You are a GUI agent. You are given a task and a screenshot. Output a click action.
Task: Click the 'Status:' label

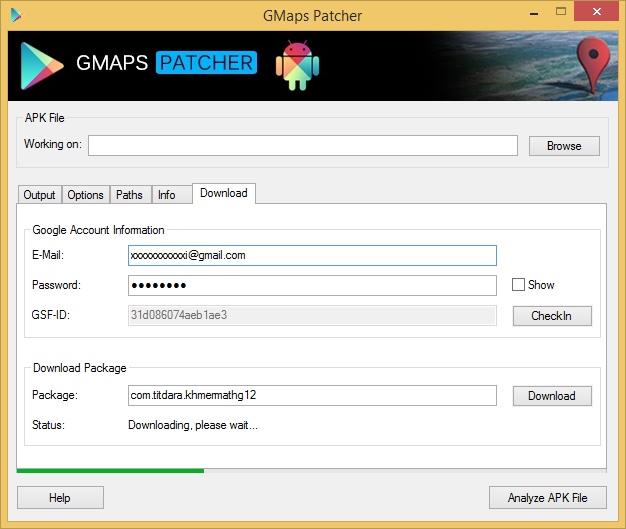(48, 425)
